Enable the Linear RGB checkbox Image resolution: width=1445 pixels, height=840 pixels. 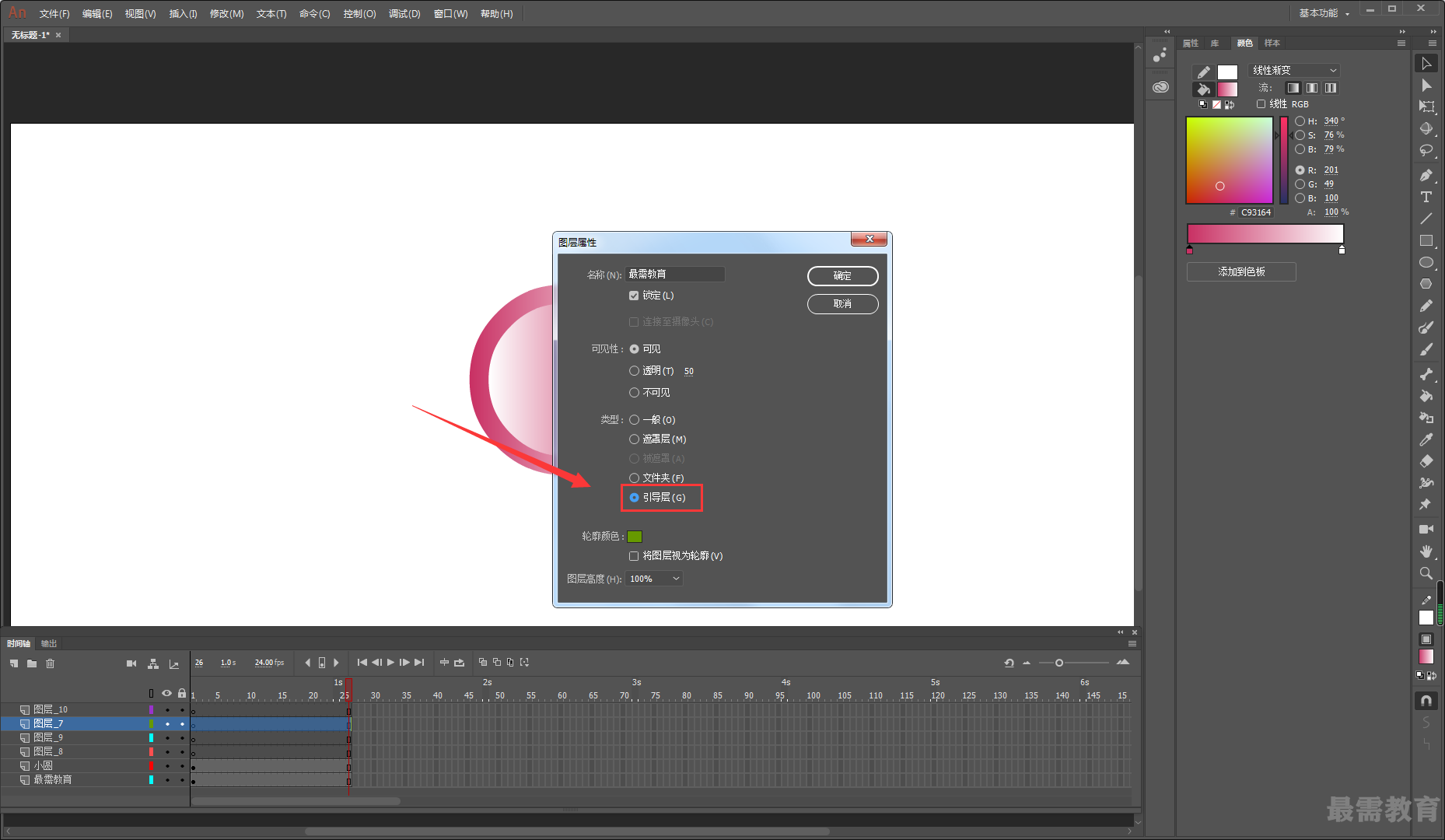point(1261,104)
